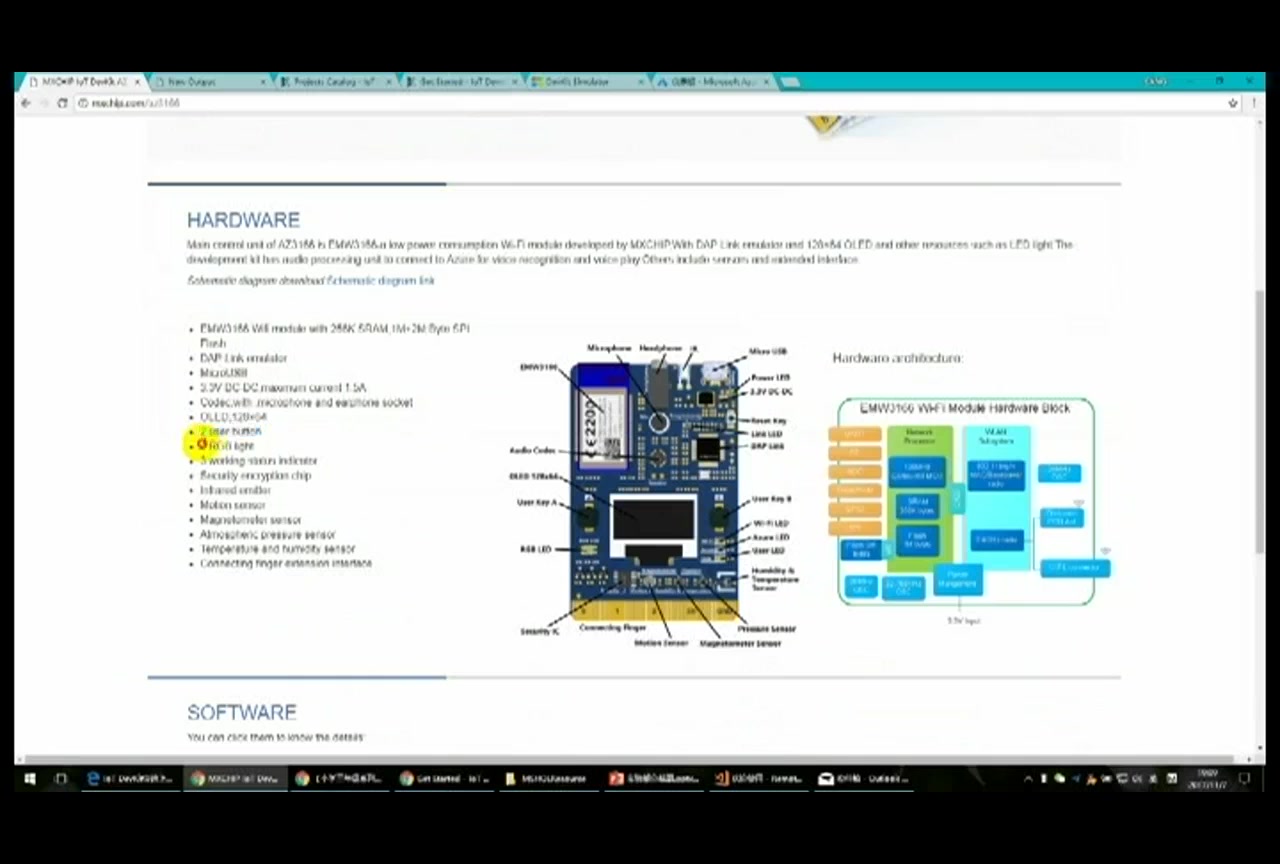The height and width of the screenshot is (864, 1280).
Task: Reload the page with the refresh icon
Action: pos(62,103)
